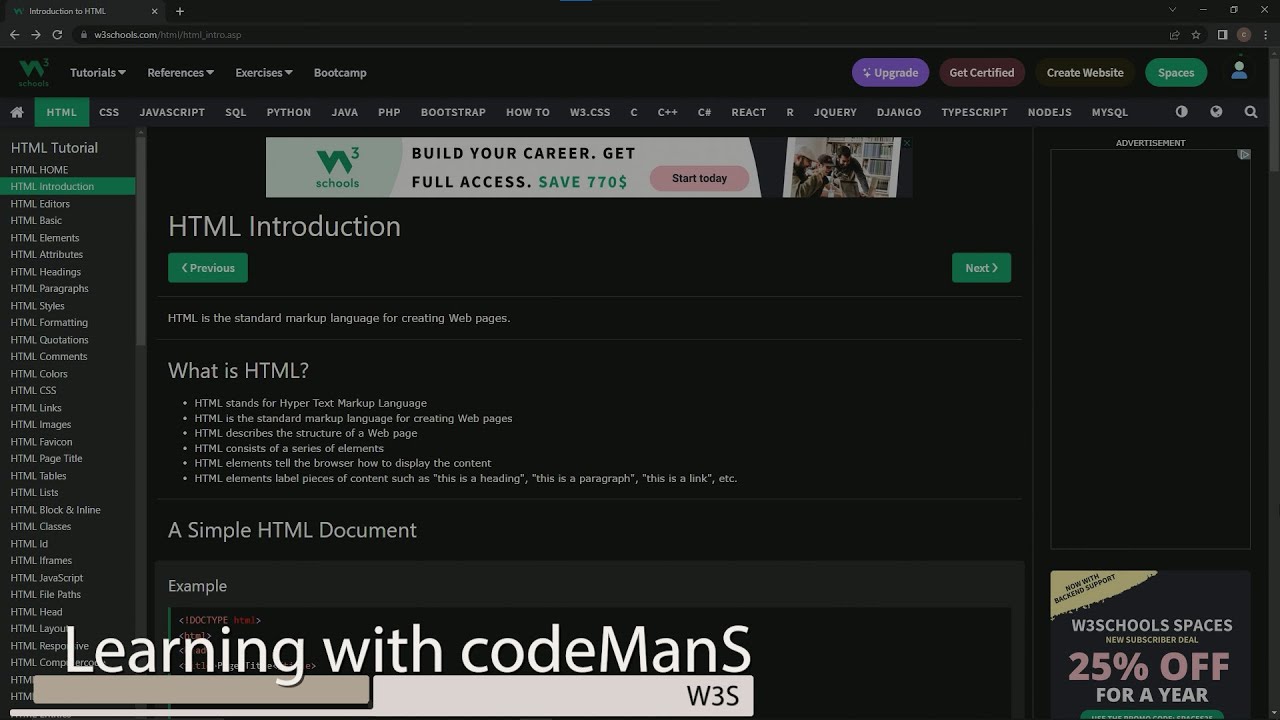Select the JAVA tab in topnav
This screenshot has width=1280, height=720.
pyautogui.click(x=345, y=112)
